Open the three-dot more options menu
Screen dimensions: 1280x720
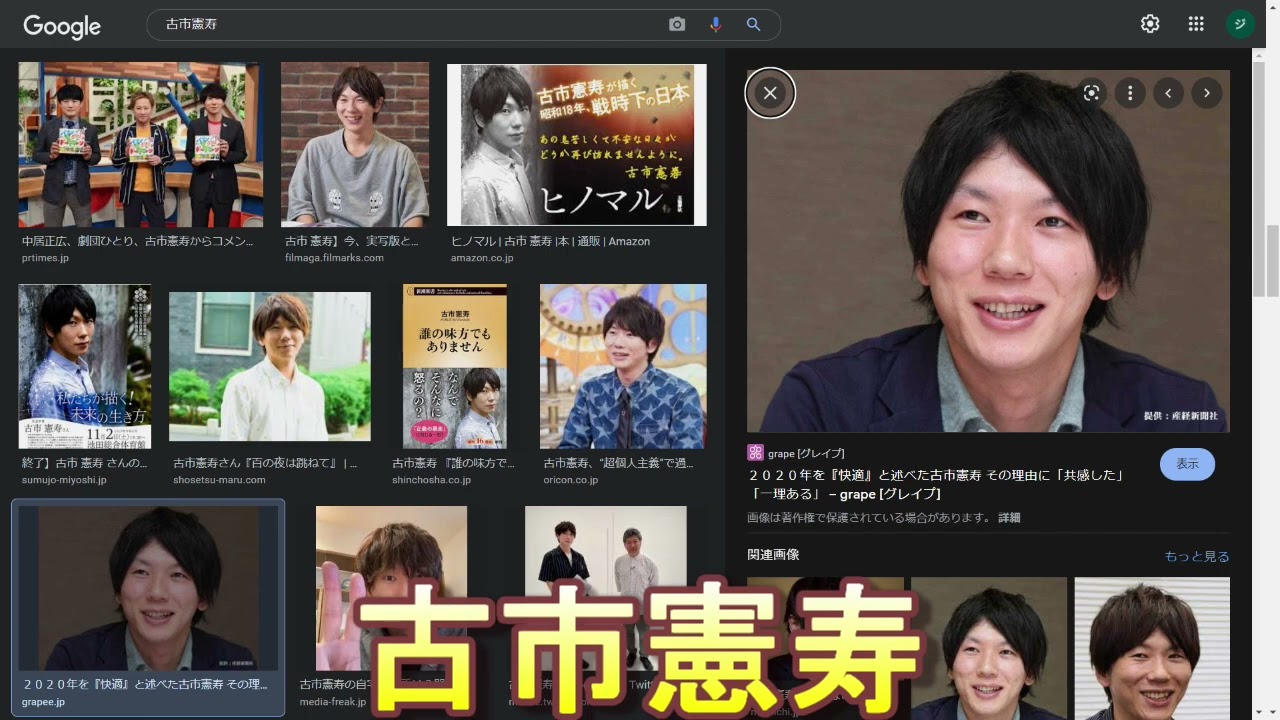pos(1130,93)
